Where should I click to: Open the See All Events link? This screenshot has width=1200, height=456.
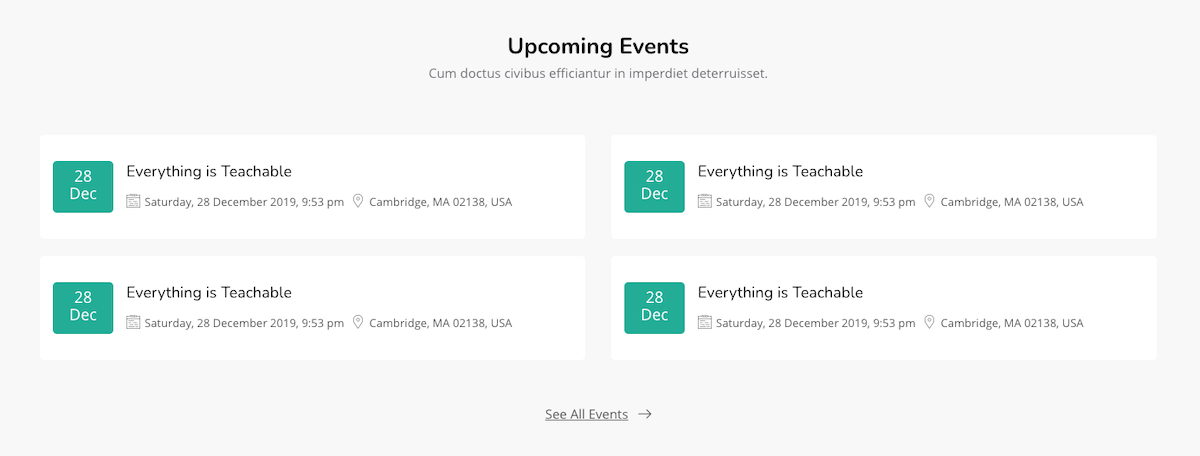(x=586, y=414)
